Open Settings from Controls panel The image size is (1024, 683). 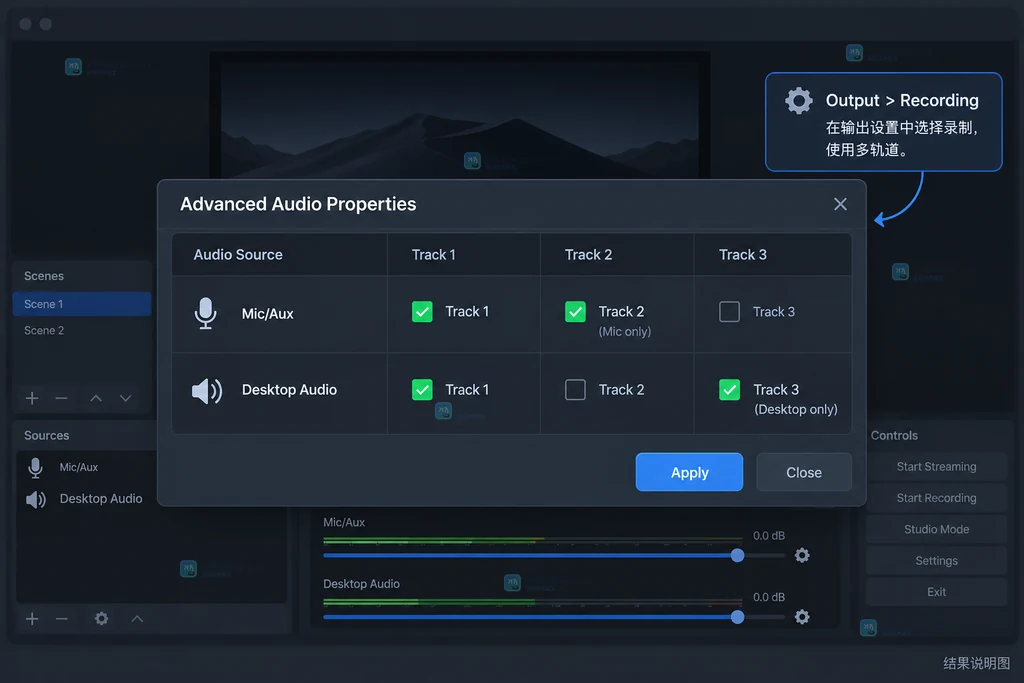click(x=936, y=561)
